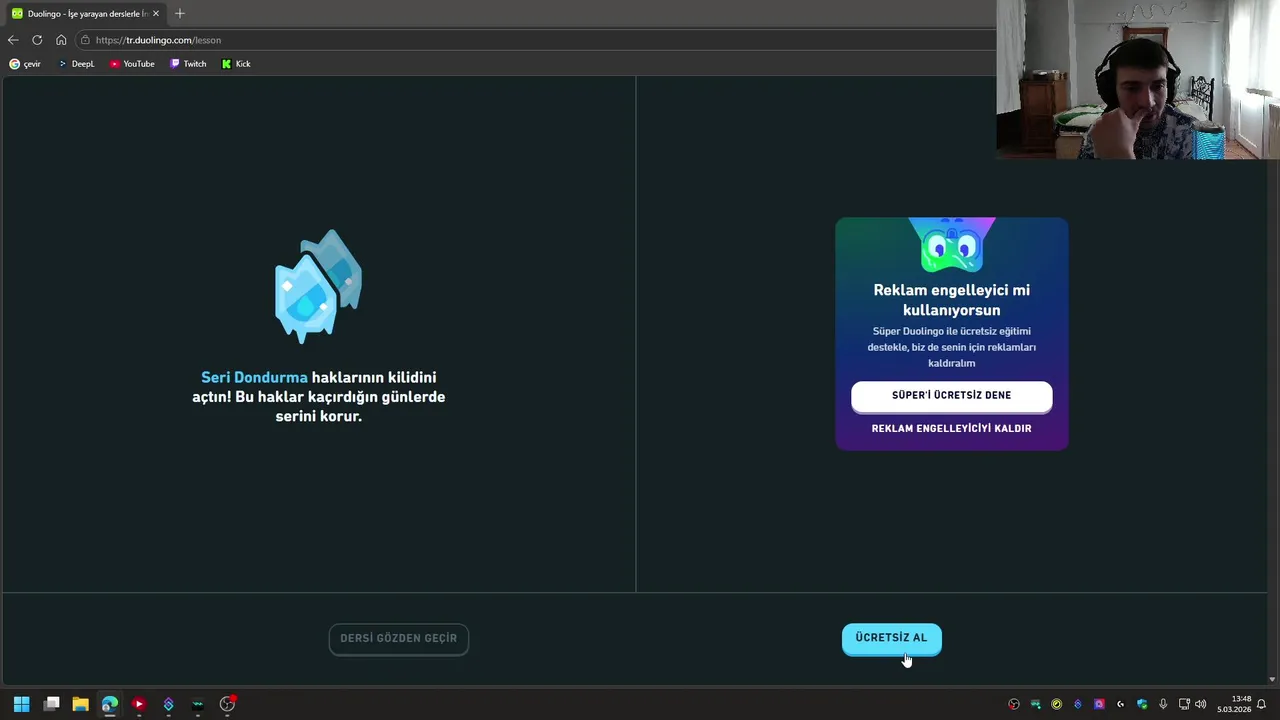1280x720 pixels.
Task: Click the Seri Dondurma highlighted text
Action: 254,377
